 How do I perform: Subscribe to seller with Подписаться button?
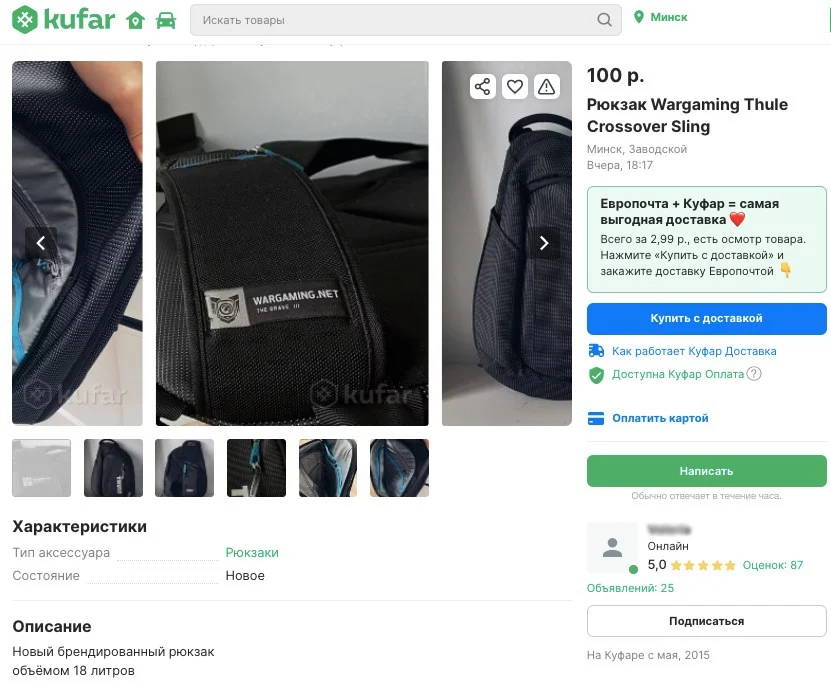[x=706, y=621]
